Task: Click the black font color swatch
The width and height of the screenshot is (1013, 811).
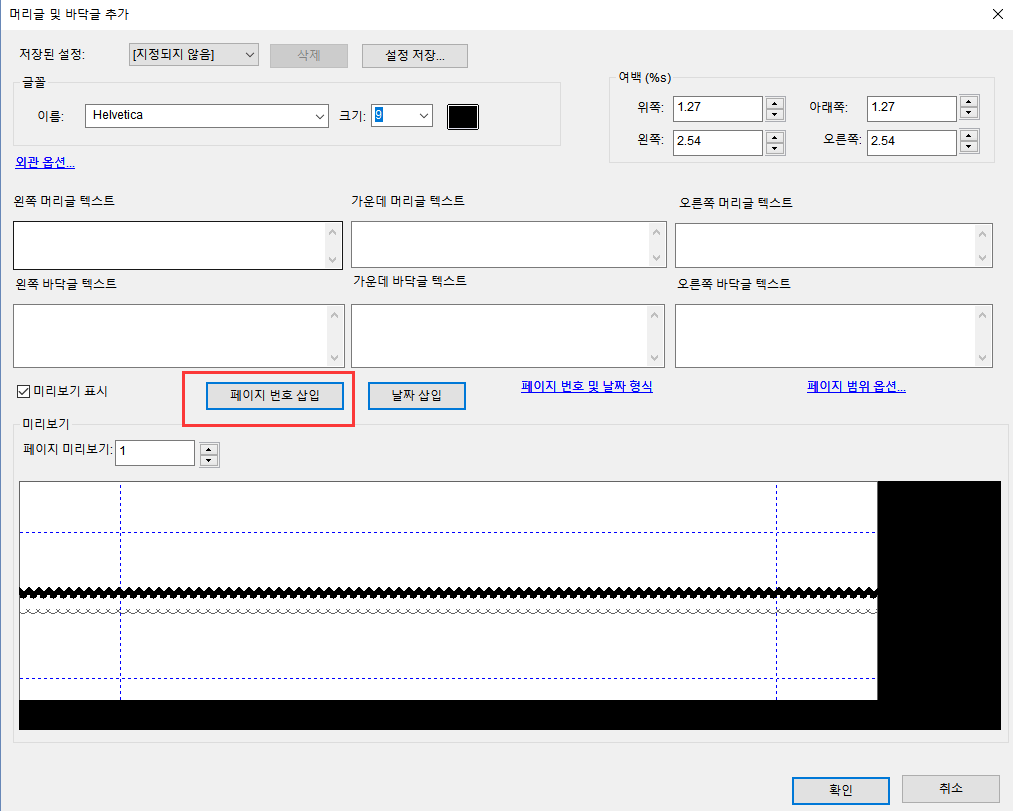Action: [x=462, y=116]
